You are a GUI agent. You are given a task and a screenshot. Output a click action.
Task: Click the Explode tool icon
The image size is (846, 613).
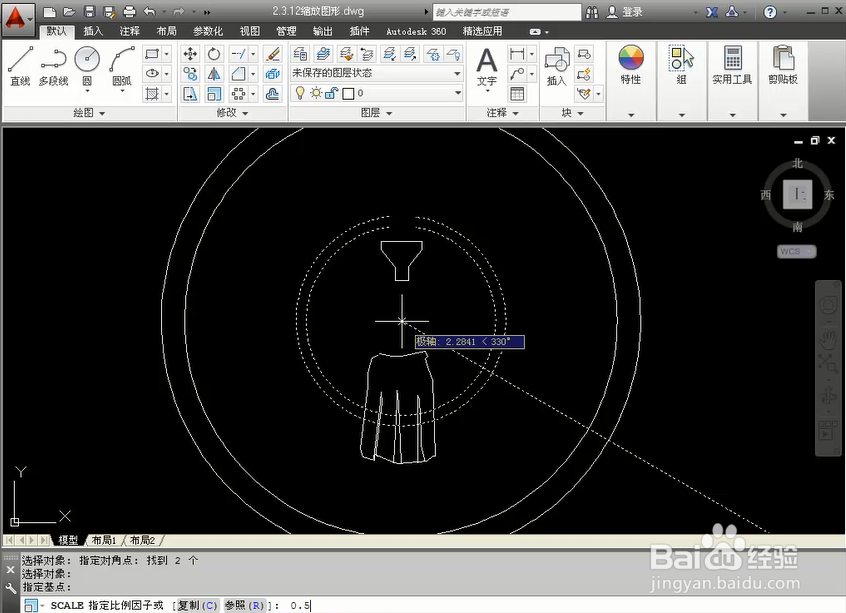[272, 73]
